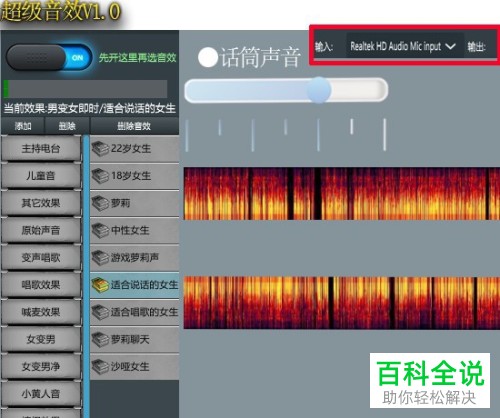Open the 小黄人音 category
Image resolution: width=500 pixels, height=418 pixels.
coord(41,394)
